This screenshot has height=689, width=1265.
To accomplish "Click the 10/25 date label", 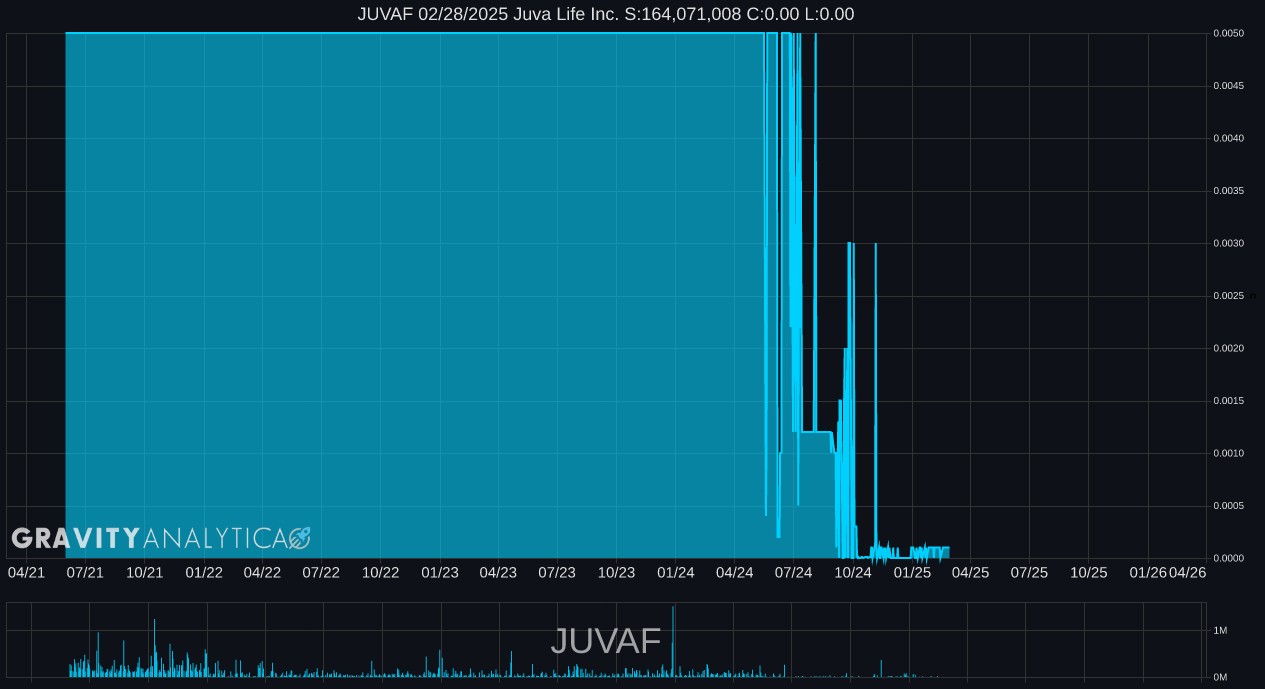I will (1089, 572).
